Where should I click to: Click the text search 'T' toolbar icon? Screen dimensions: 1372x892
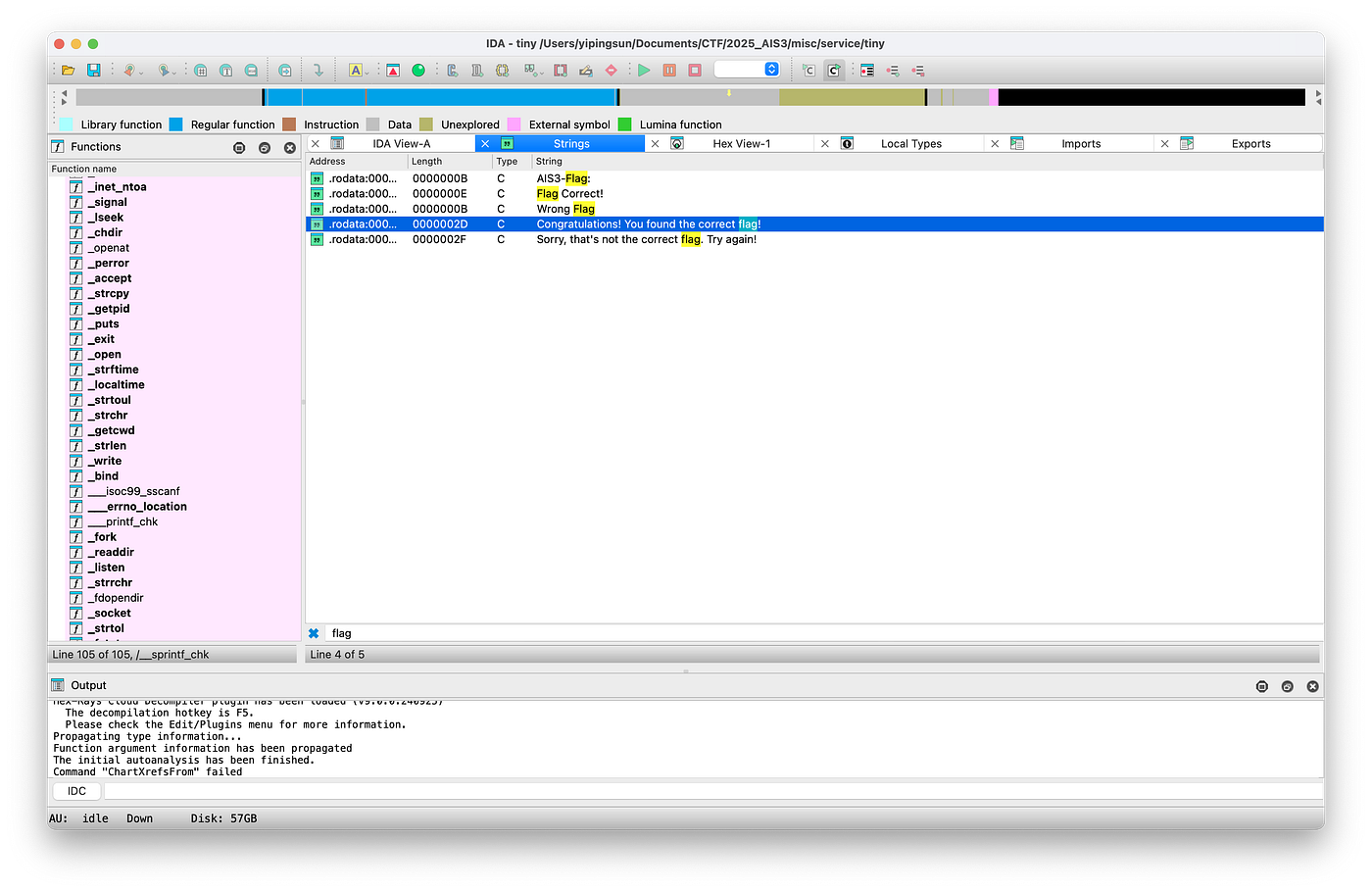click(x=225, y=71)
